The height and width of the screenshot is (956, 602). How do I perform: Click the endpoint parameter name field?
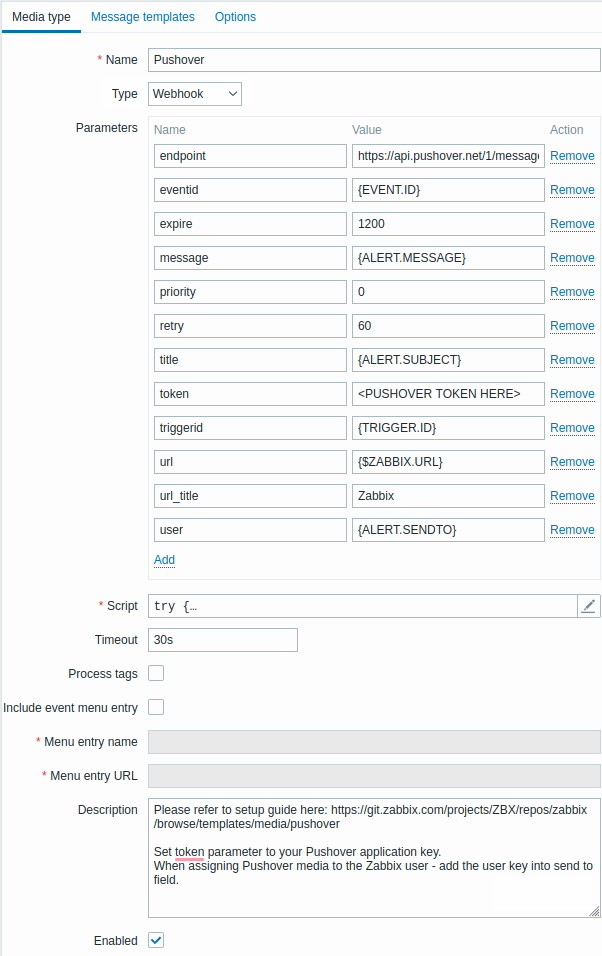tap(250, 156)
